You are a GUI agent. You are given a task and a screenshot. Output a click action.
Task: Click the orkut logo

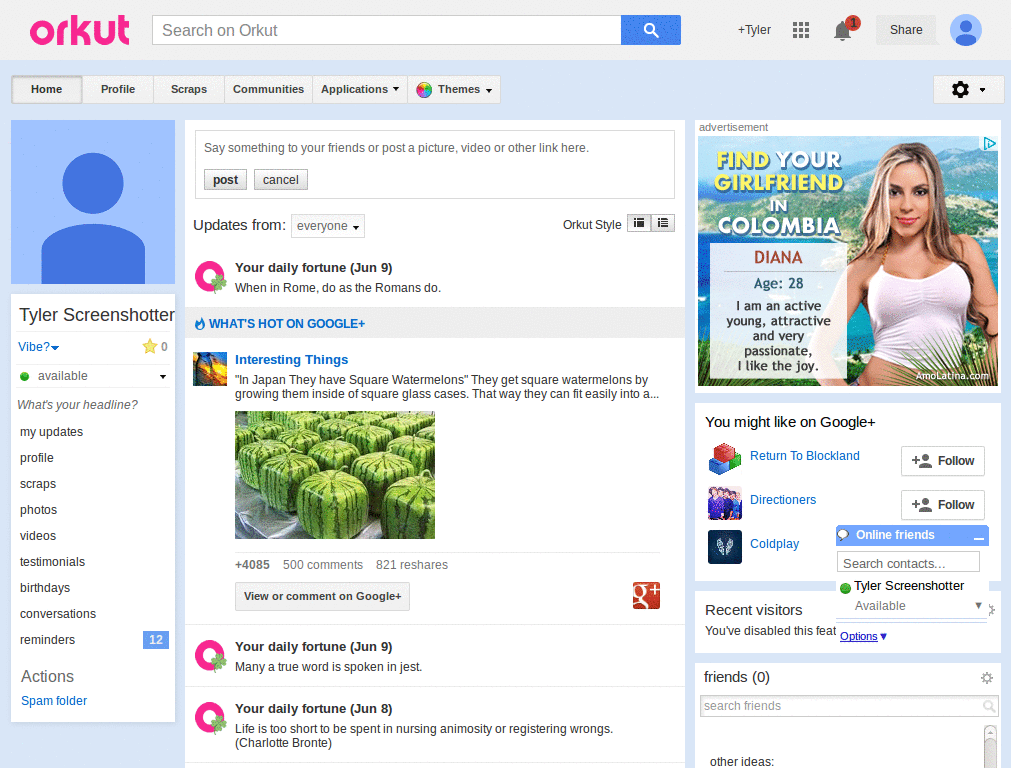point(80,31)
